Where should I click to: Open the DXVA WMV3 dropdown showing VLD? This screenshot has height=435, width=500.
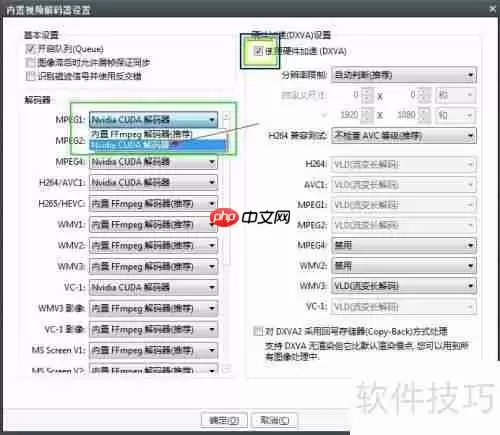coord(404,286)
